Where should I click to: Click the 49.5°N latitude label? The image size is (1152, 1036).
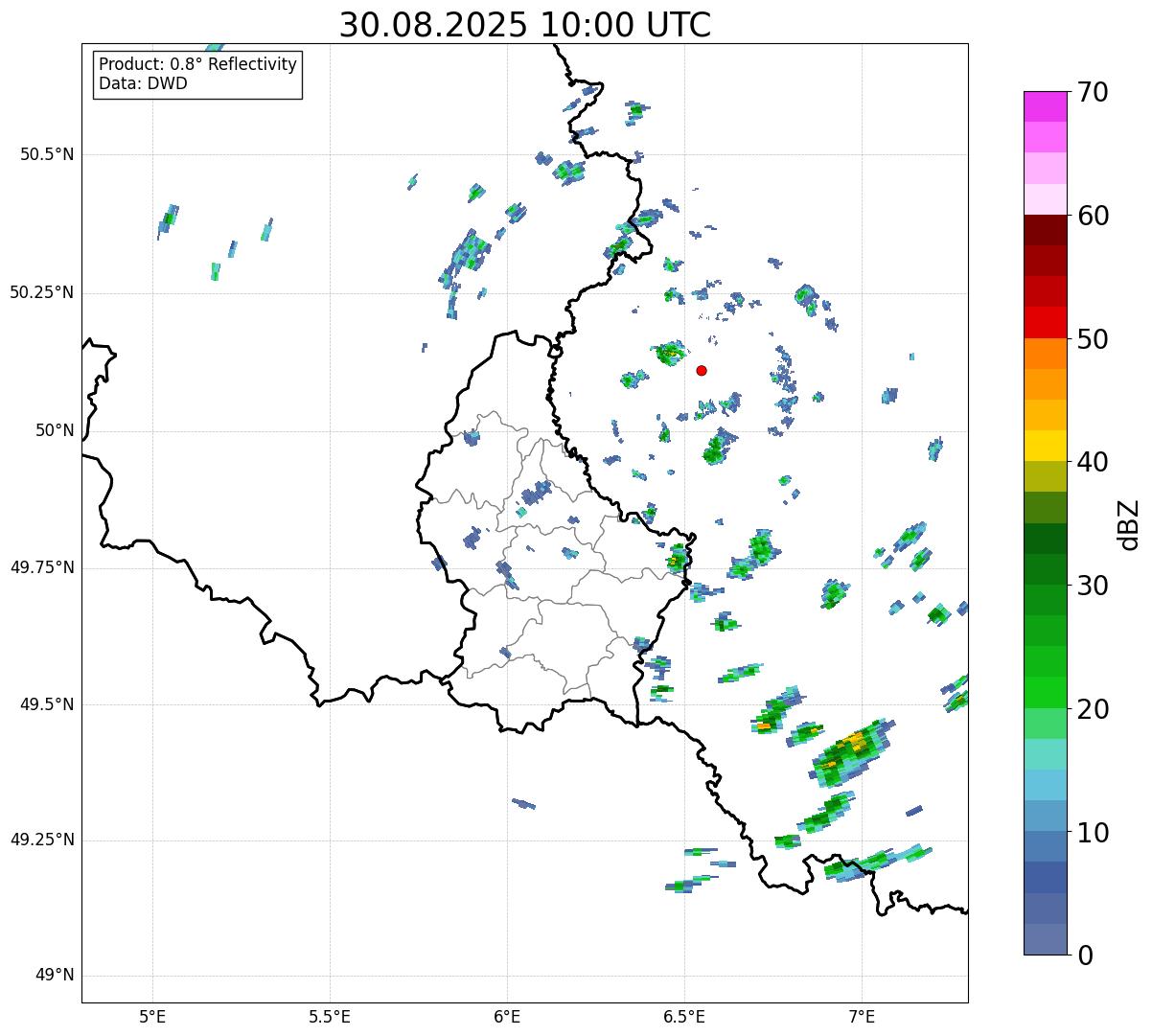tap(47, 704)
